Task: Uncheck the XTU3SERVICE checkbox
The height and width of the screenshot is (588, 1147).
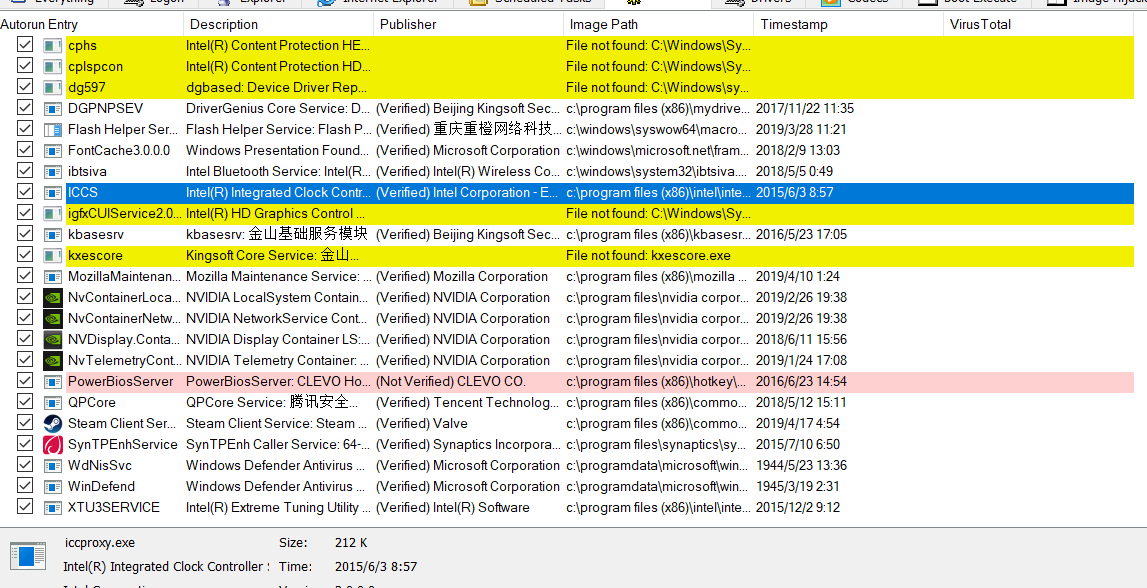Action: coord(25,507)
